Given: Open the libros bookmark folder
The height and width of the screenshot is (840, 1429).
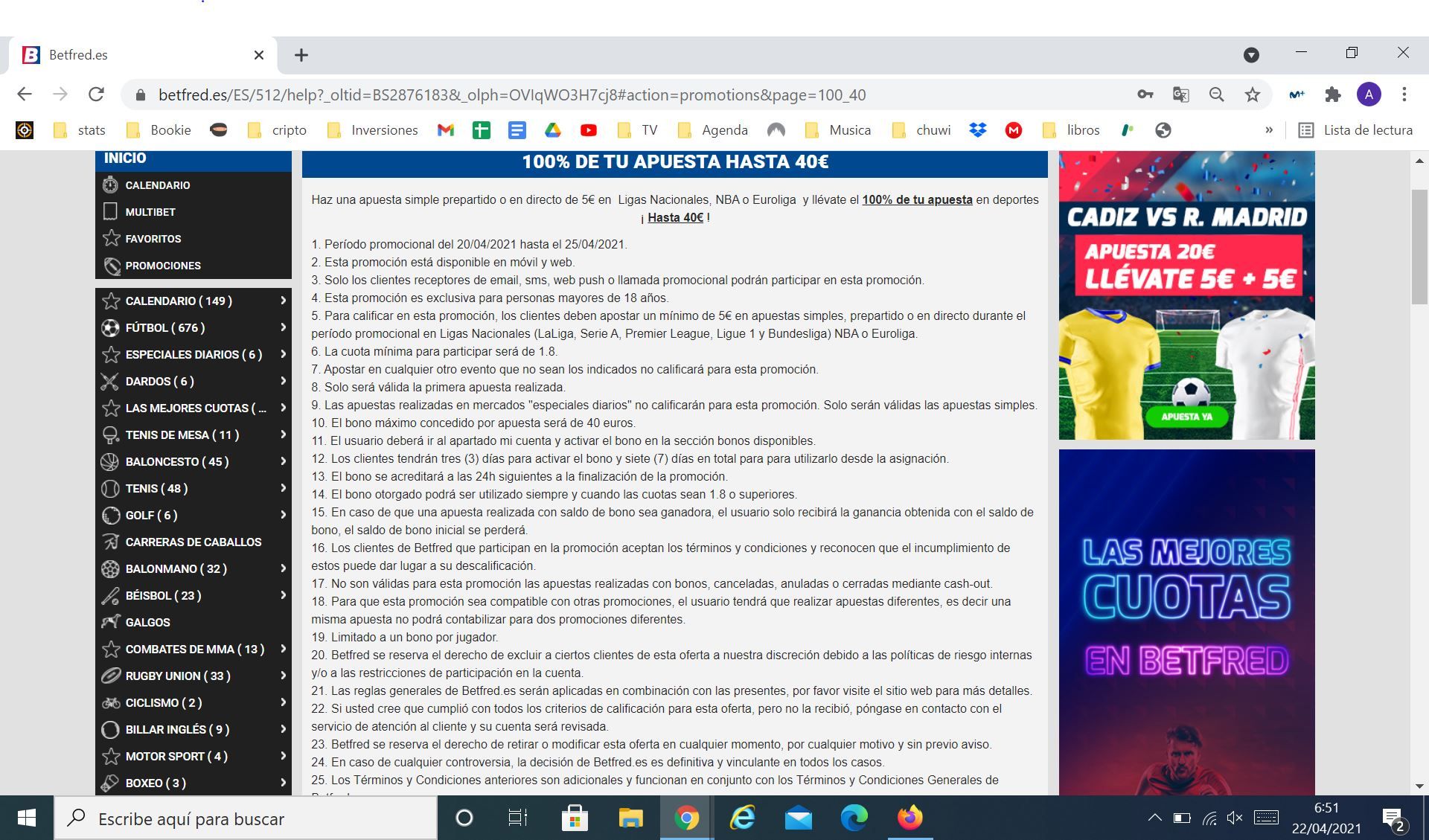Looking at the screenshot, I should (x=1071, y=130).
